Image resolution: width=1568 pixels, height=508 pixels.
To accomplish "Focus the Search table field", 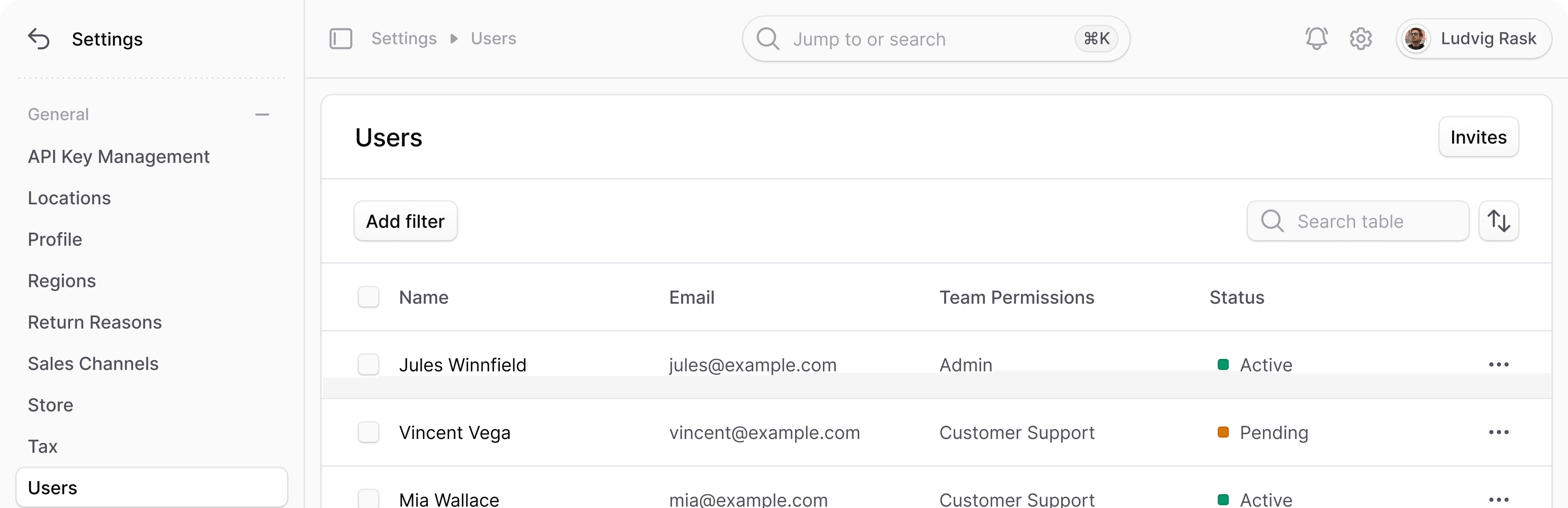I will click(x=1358, y=221).
